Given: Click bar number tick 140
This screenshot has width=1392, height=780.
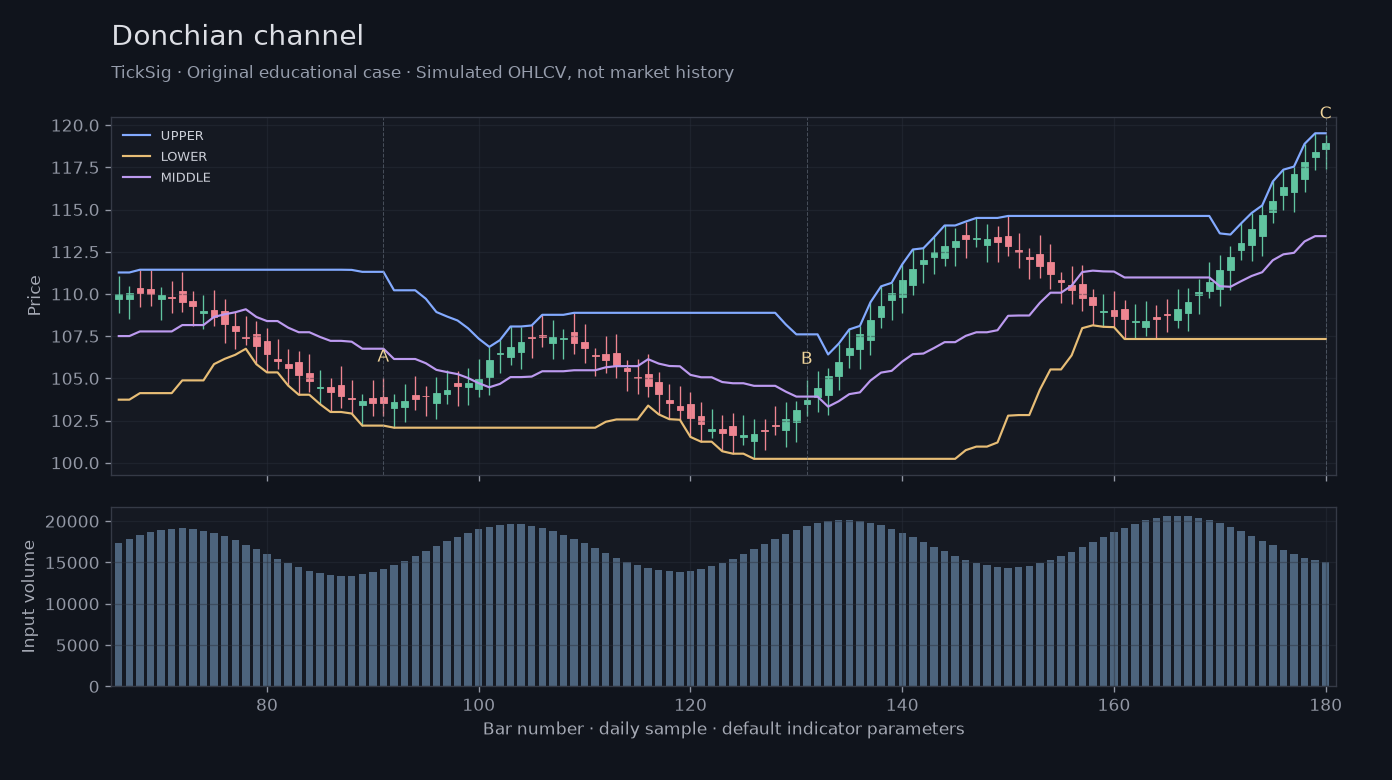Looking at the screenshot, I should click(x=902, y=704).
